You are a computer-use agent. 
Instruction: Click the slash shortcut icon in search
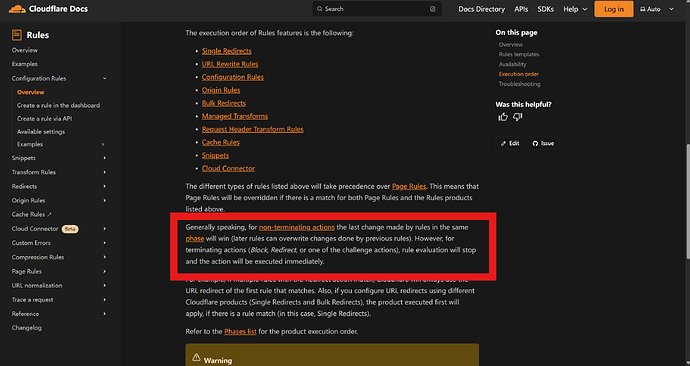[x=433, y=9]
